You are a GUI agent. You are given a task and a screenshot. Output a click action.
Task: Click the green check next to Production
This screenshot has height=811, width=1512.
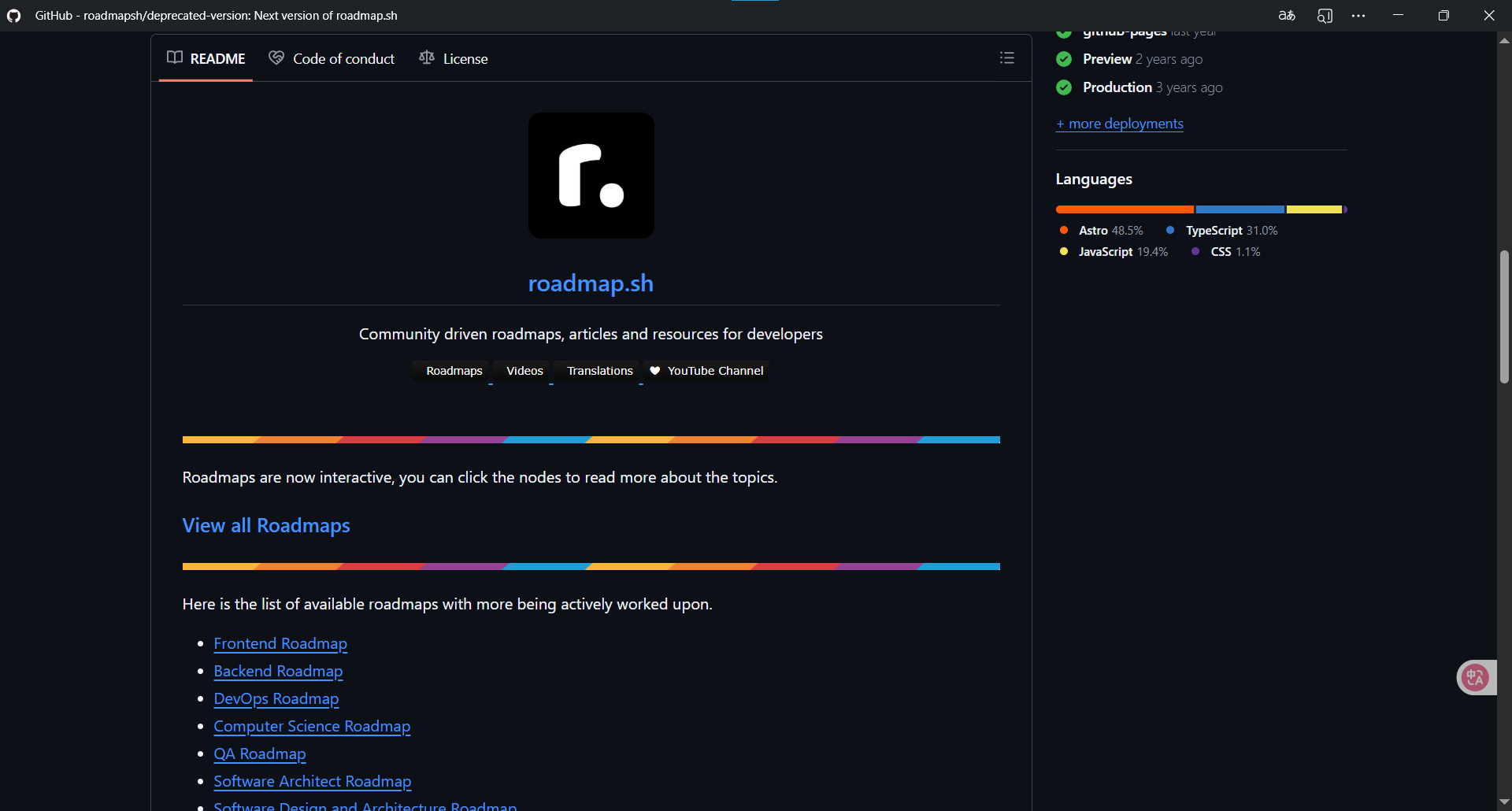coord(1064,87)
